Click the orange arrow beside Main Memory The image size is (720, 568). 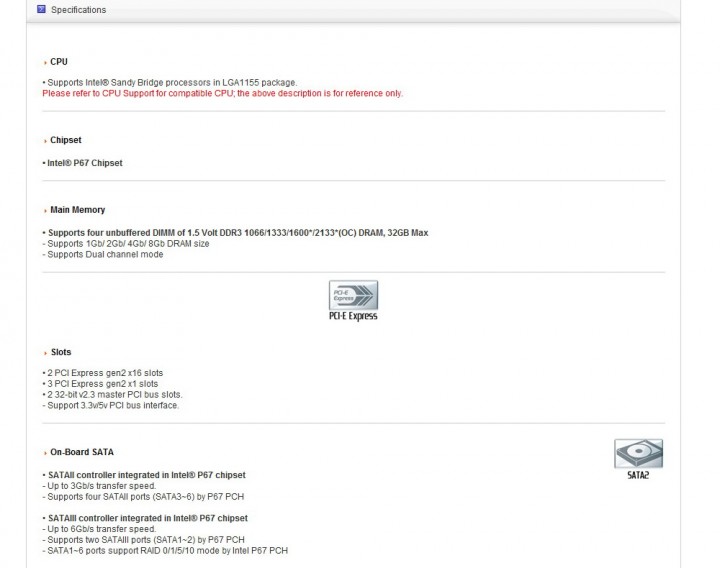click(45, 211)
